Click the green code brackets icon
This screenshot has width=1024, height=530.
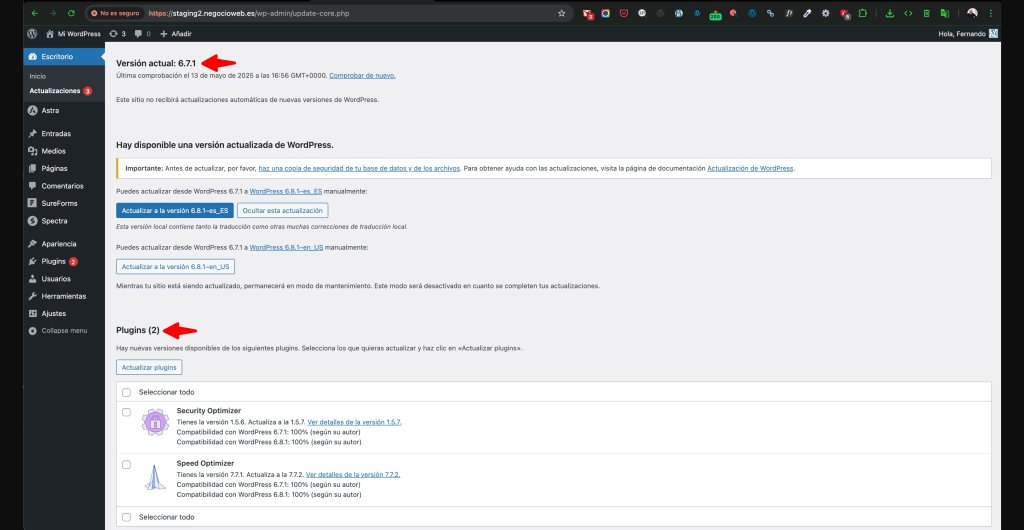coord(908,13)
